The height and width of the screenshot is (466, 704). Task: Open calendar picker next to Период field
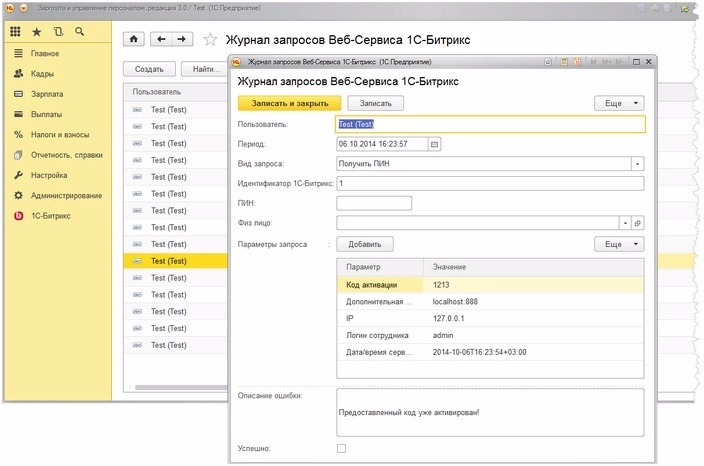click(x=434, y=144)
